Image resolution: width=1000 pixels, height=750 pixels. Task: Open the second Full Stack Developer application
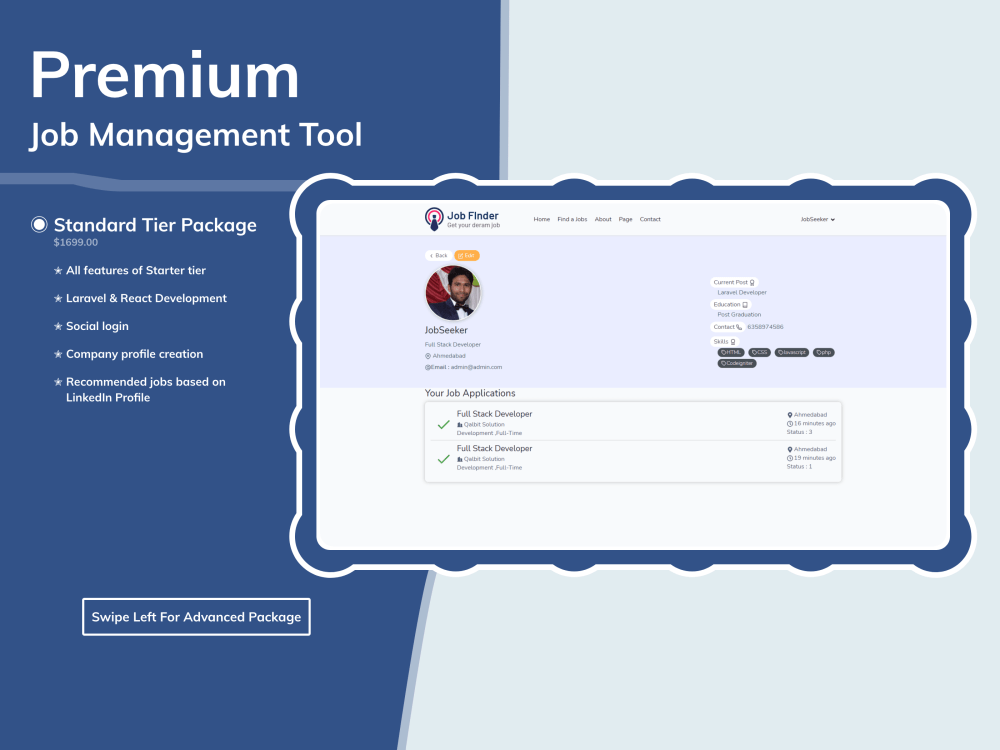coord(494,448)
